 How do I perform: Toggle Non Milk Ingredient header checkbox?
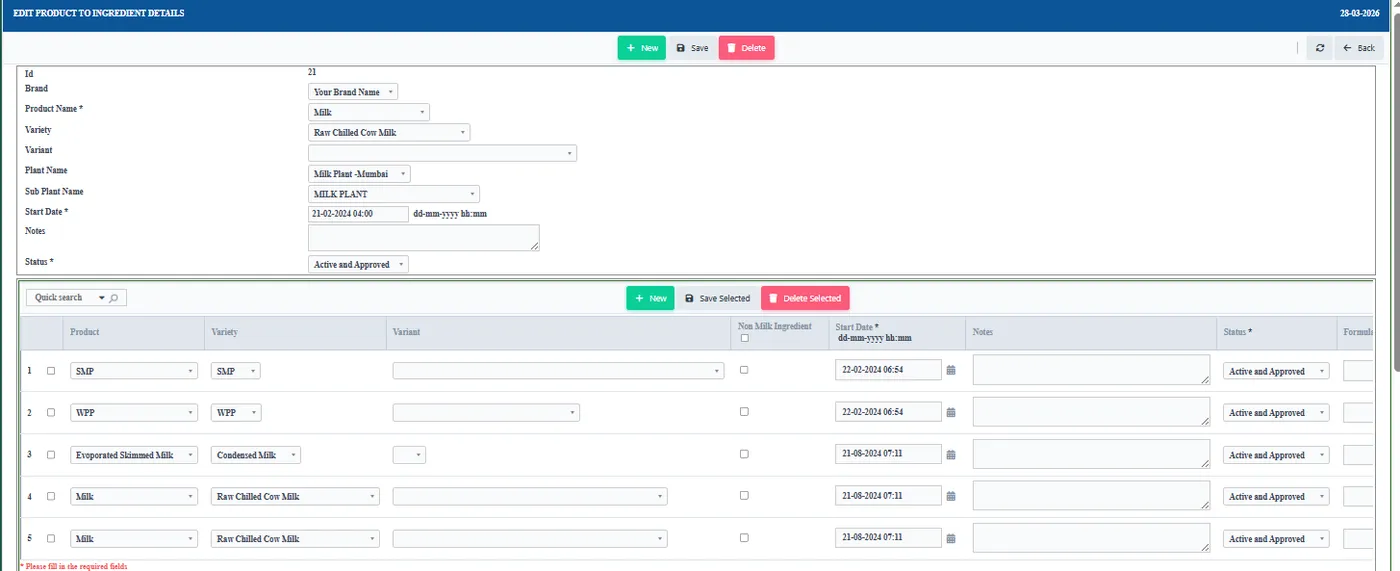[x=744, y=338]
